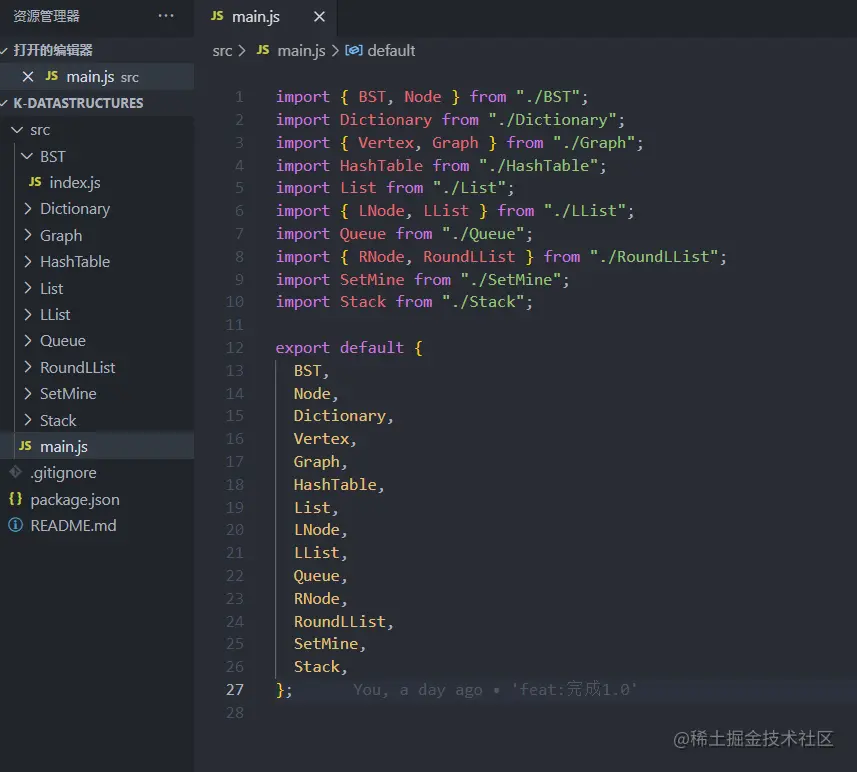Click the git blame annotation on line 27
The height and width of the screenshot is (772, 857).
[495, 689]
